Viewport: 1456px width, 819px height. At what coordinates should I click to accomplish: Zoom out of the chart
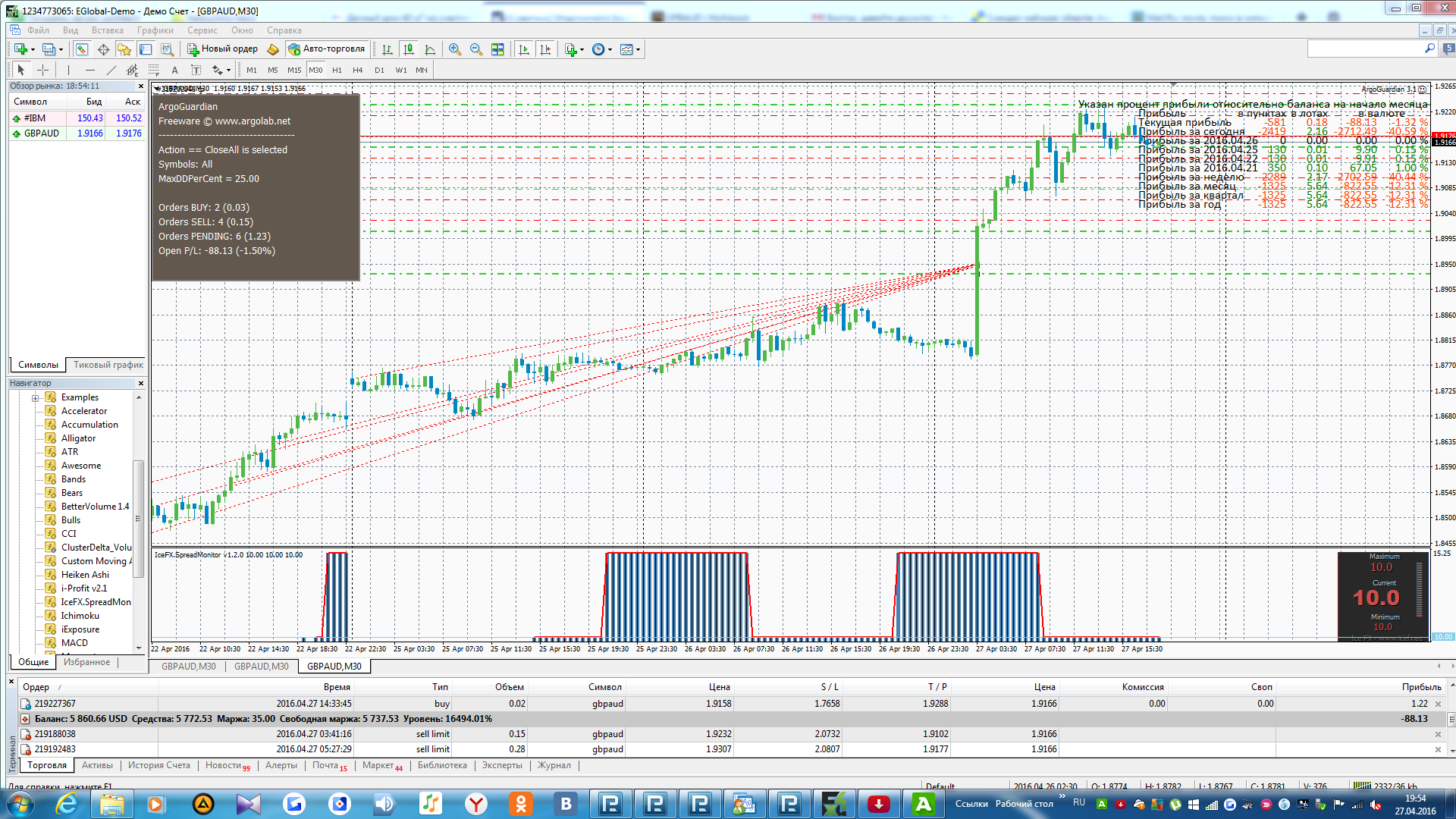(x=476, y=49)
